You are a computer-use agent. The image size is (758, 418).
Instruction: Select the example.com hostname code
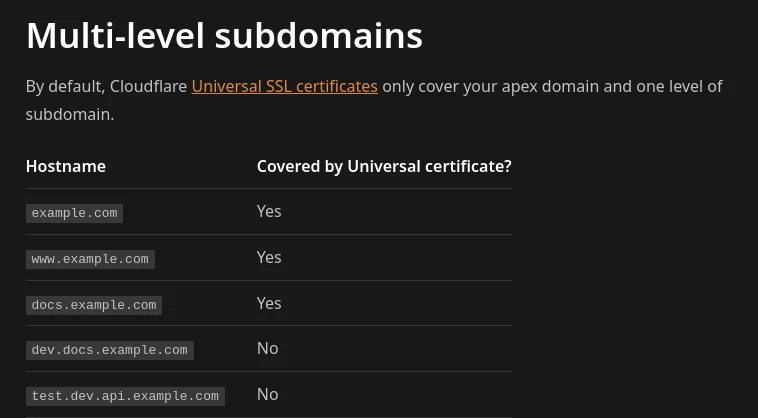point(74,213)
